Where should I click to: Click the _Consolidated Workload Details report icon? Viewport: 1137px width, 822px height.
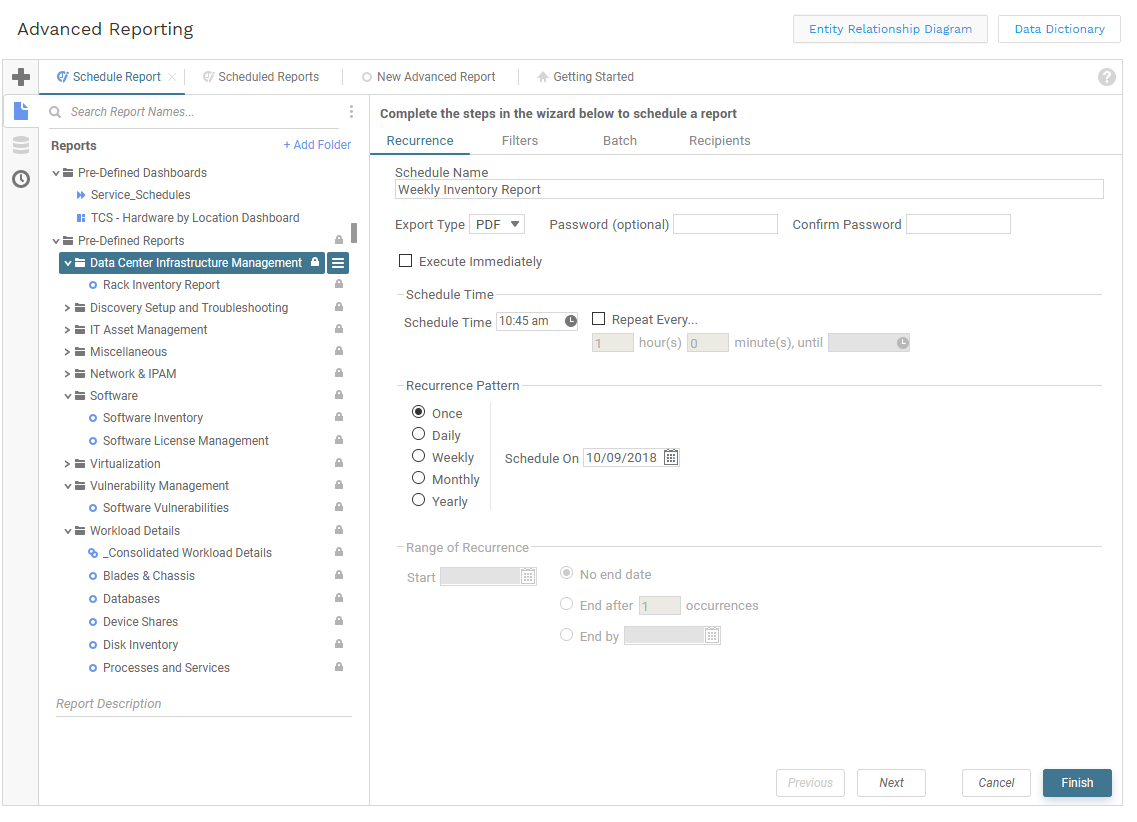pyautogui.click(x=93, y=553)
